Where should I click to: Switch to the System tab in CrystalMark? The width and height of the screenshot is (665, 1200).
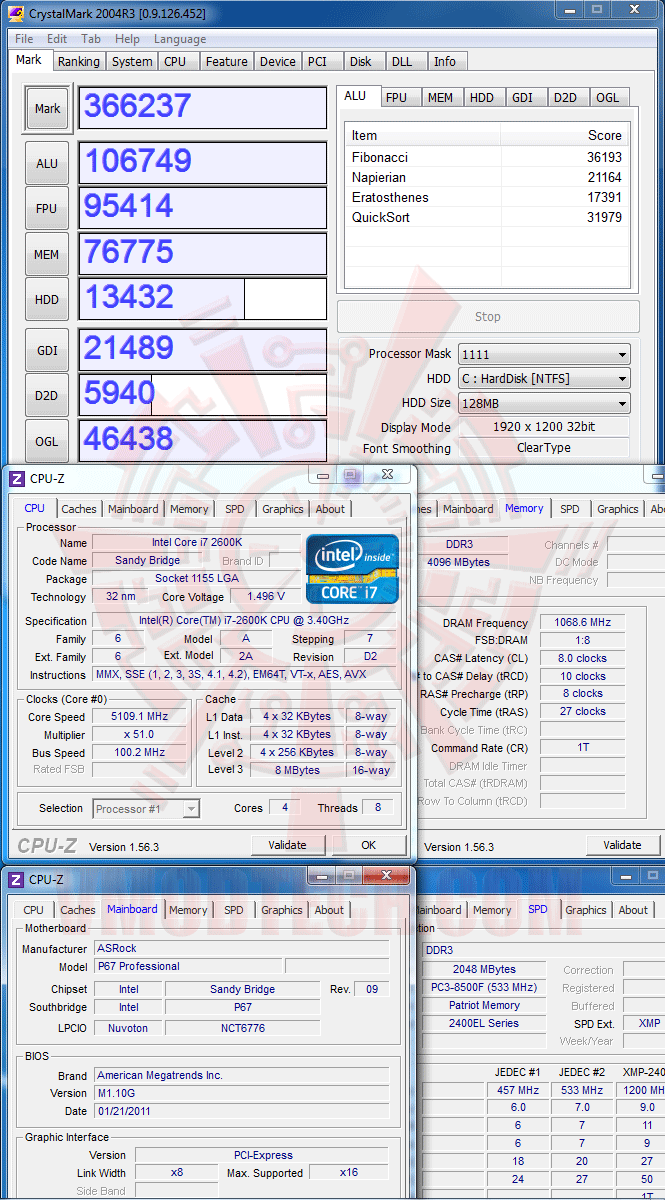[132, 61]
